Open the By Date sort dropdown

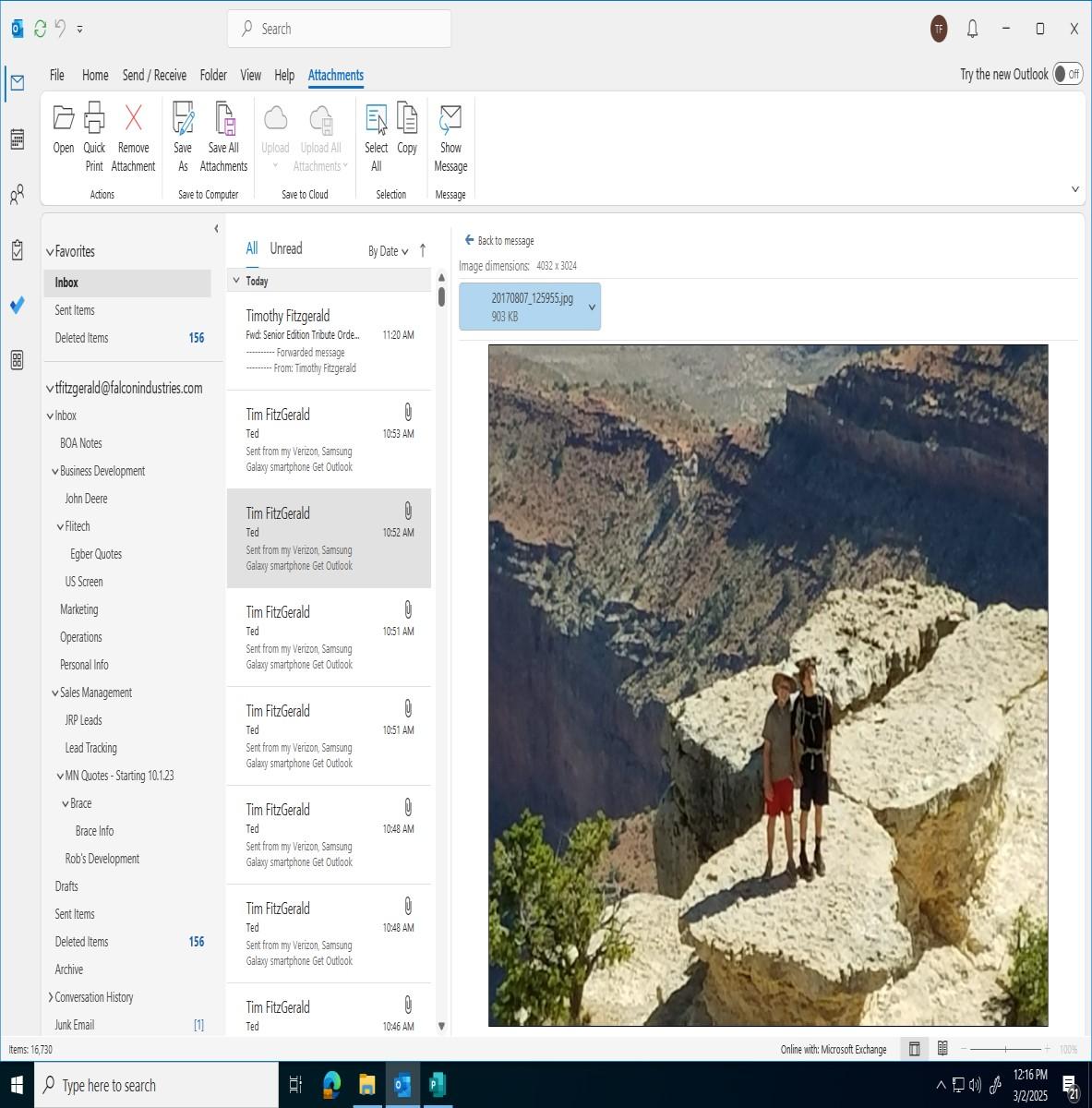point(388,251)
